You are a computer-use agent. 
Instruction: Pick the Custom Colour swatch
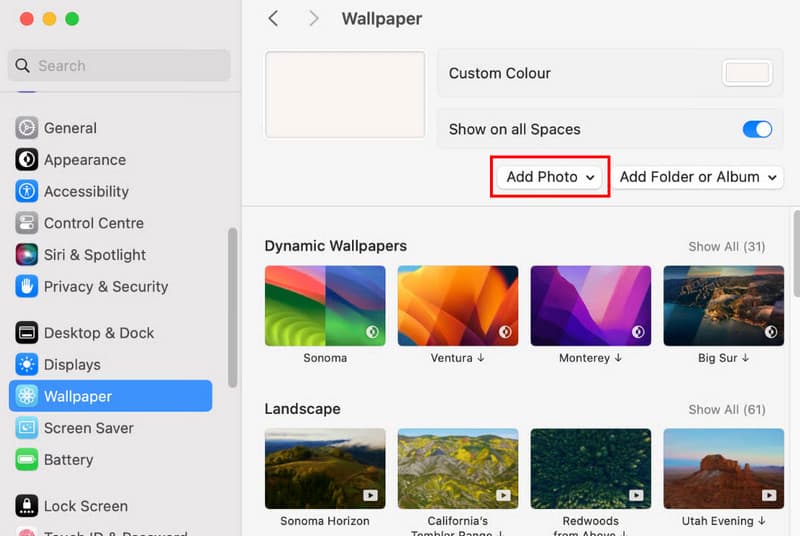pyautogui.click(x=747, y=73)
